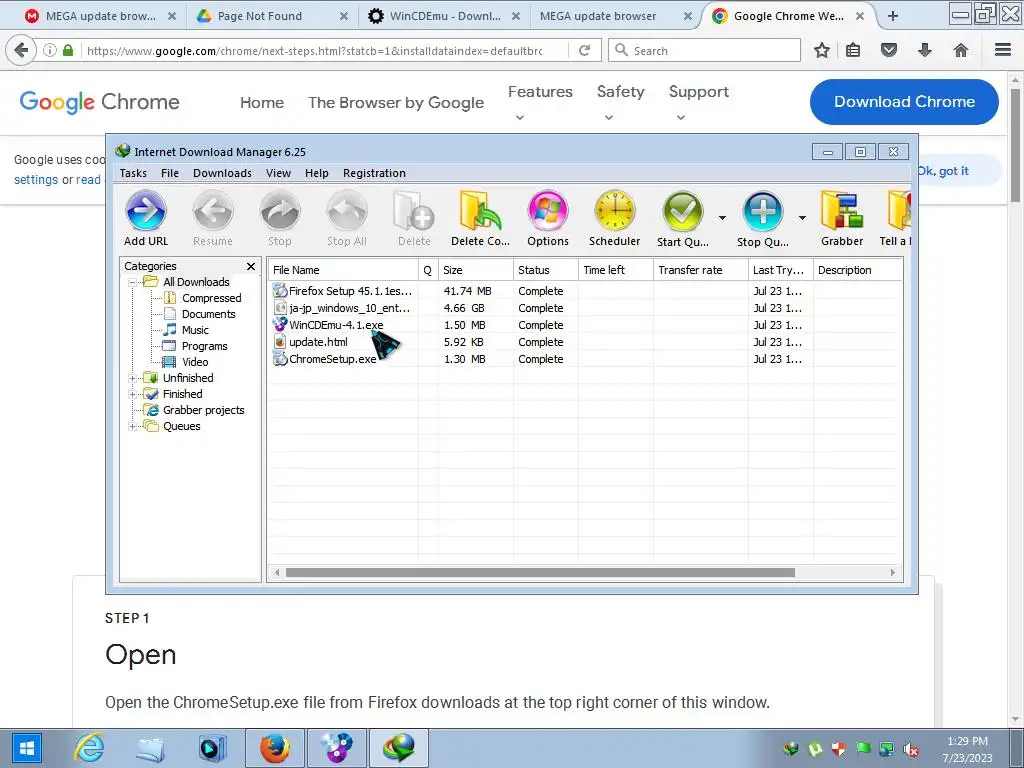
Task: Expand the Start Queue dropdown arrow
Action: coord(722,217)
